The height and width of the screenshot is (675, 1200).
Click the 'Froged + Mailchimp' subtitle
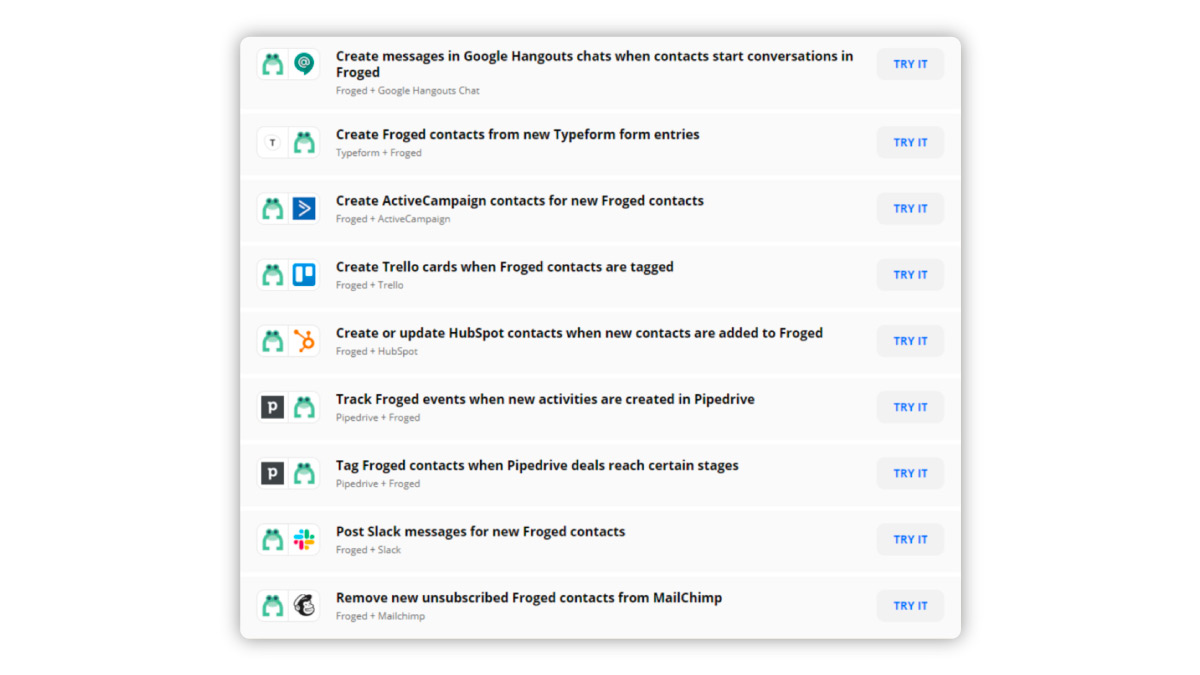(x=380, y=616)
